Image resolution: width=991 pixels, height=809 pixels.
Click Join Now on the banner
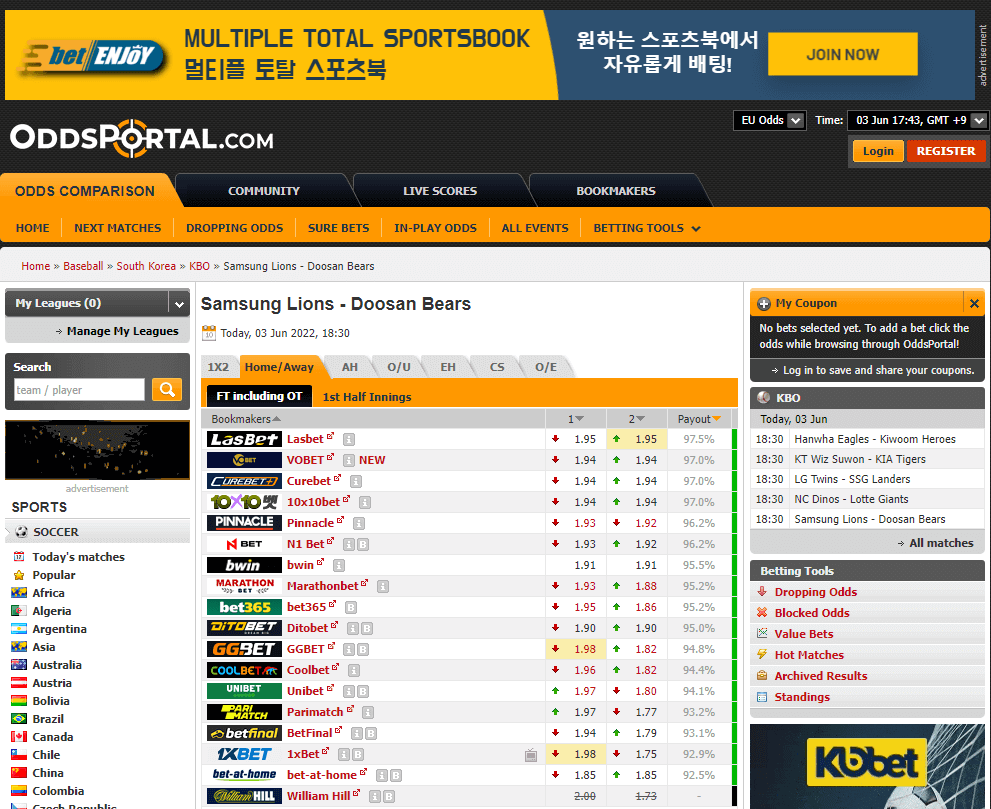[x=842, y=54]
